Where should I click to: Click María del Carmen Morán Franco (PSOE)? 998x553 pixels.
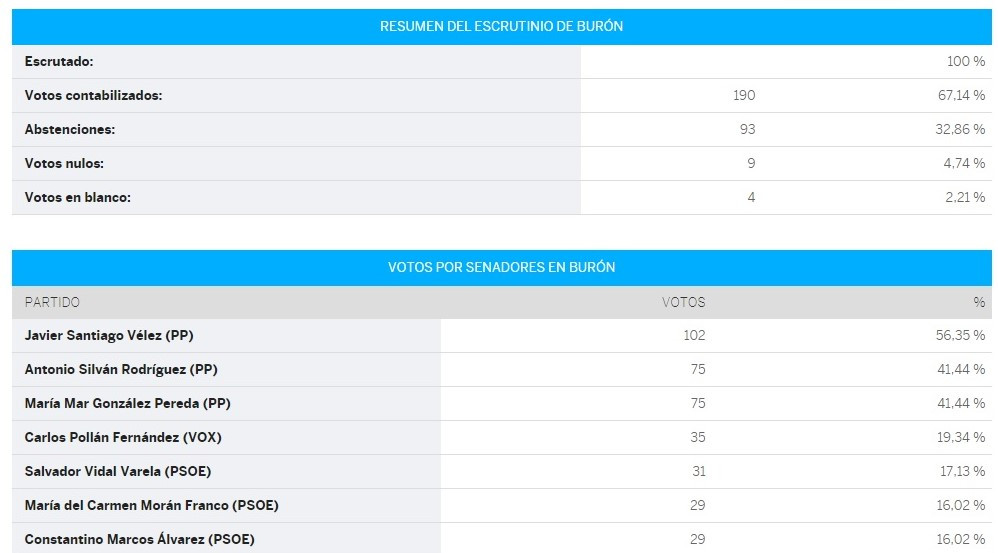click(x=151, y=505)
